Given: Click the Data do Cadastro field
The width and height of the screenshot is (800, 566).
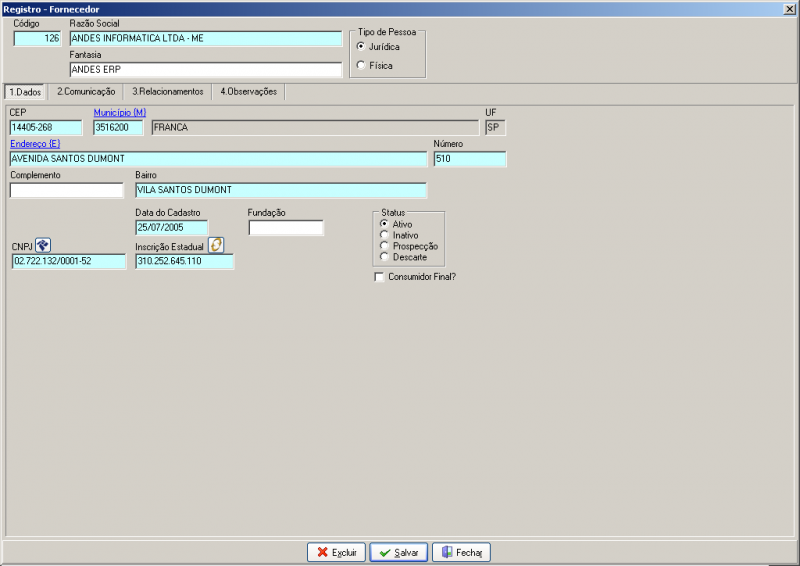Looking at the screenshot, I should pyautogui.click(x=171, y=228).
